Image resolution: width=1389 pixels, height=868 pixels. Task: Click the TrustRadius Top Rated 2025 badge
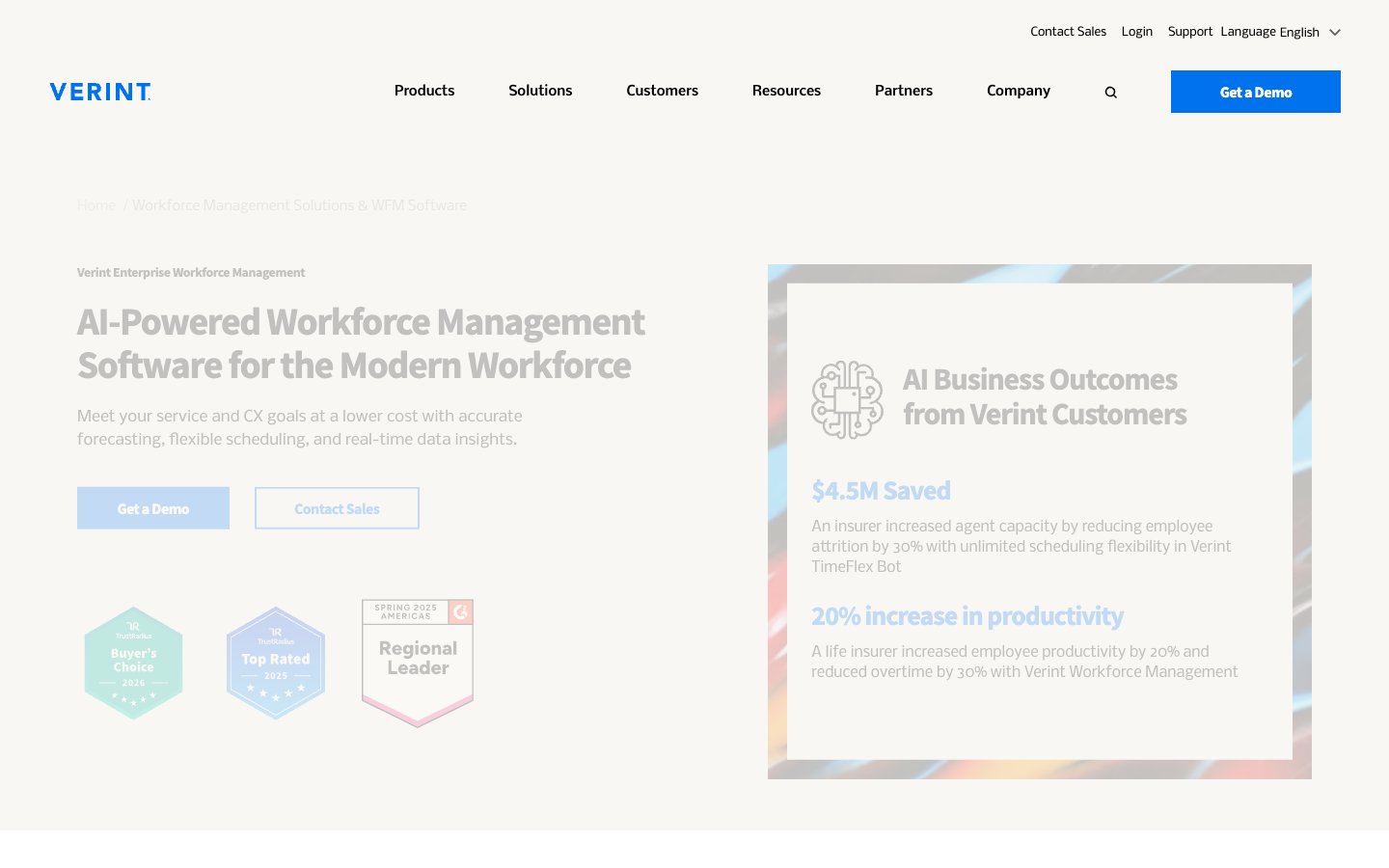[x=276, y=663]
